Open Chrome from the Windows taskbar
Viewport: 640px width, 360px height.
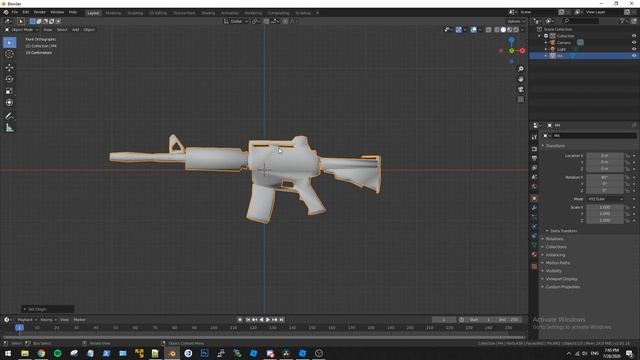41,353
